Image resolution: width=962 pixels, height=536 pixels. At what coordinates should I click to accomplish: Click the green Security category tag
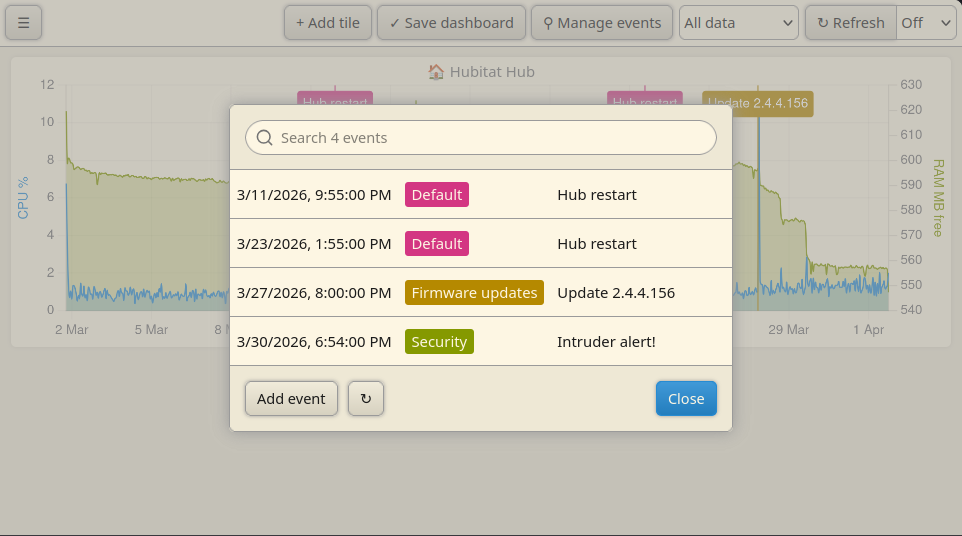(x=439, y=342)
